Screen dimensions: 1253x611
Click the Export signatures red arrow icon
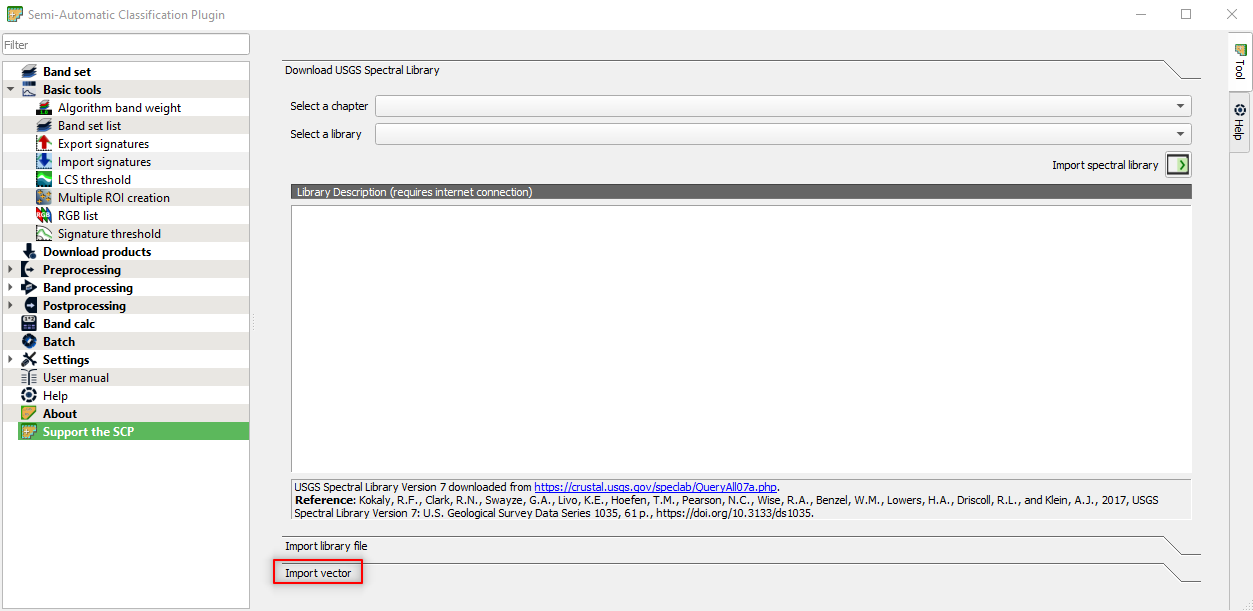pos(44,144)
